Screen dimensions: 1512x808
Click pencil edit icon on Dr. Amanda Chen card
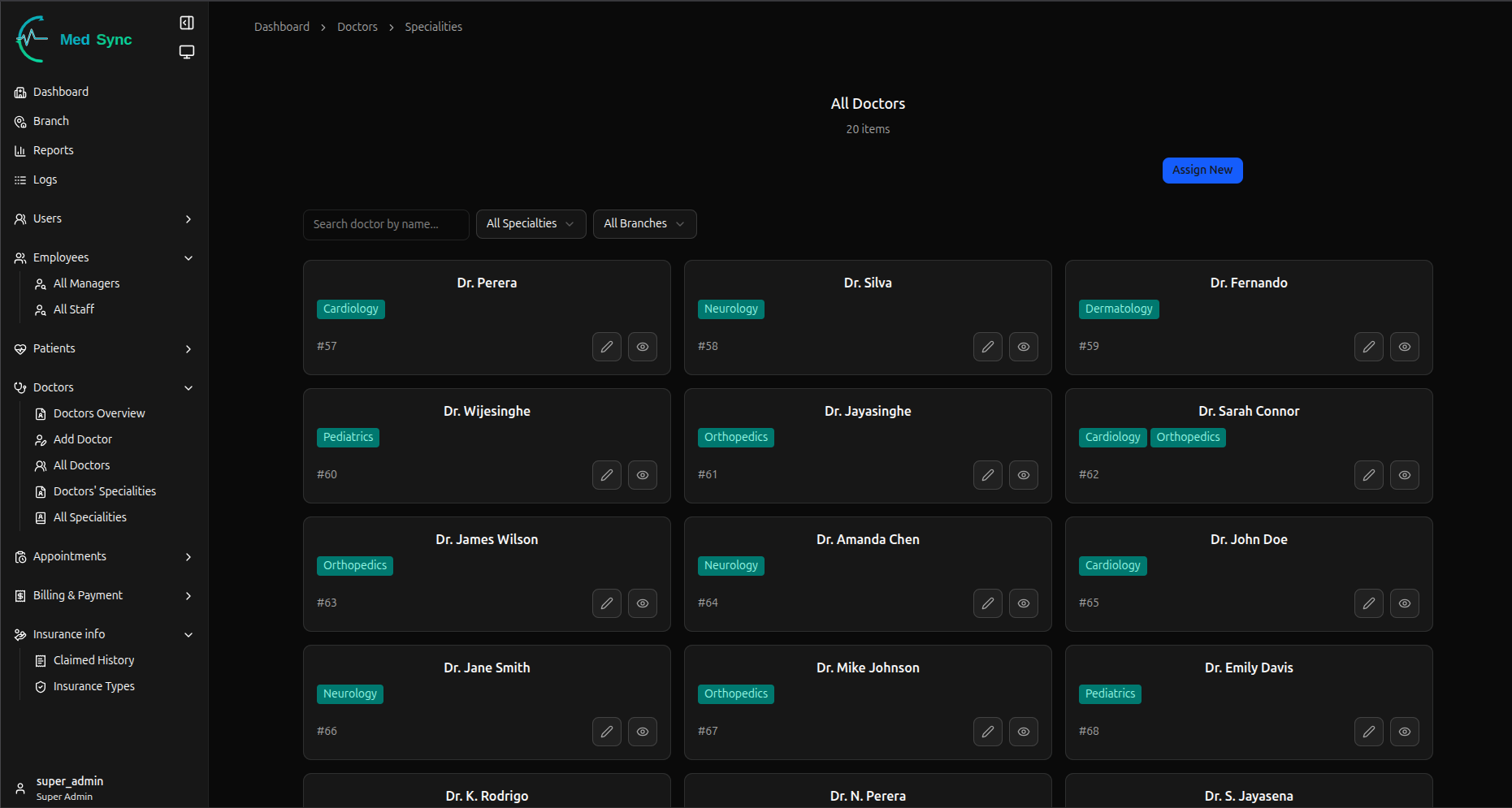[x=987, y=603]
